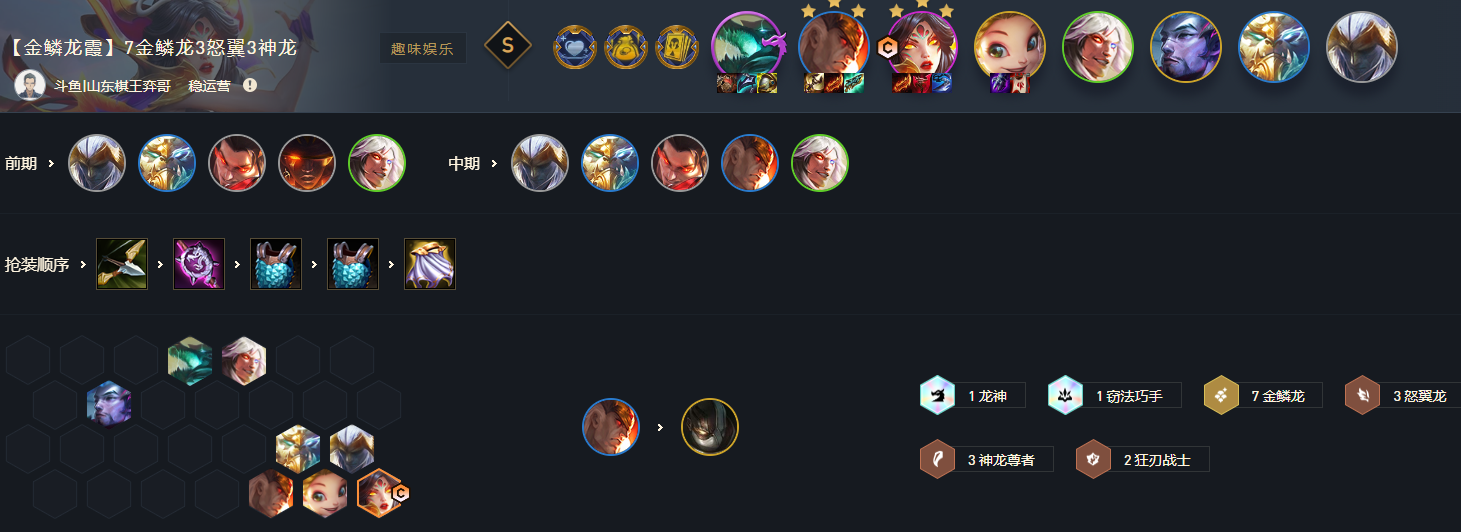Image resolution: width=1461 pixels, height=532 pixels.
Task: Select the carry hex marked C on board
Action: [x=380, y=492]
